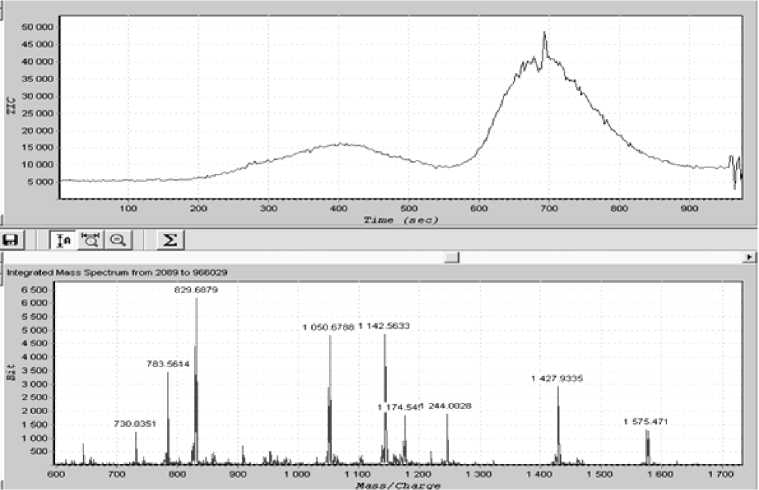Select the text cursor label tool icon

(63, 240)
